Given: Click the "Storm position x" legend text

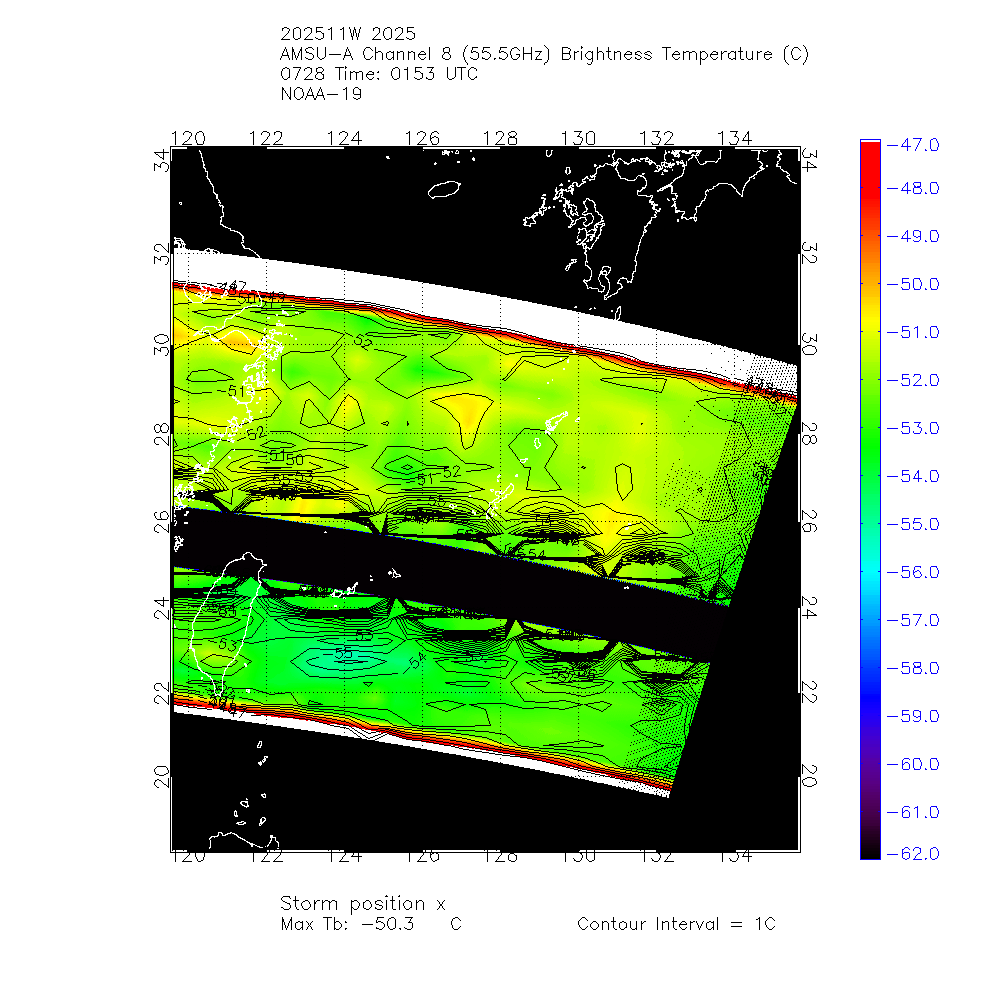Looking at the screenshot, I should [x=362, y=904].
